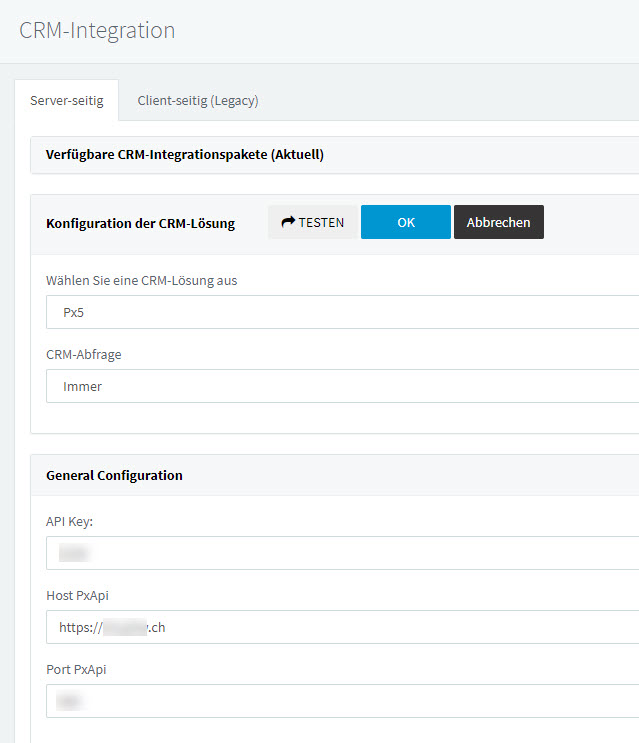Click the Abbrechen button
The width and height of the screenshot is (639, 743).
[x=498, y=222]
